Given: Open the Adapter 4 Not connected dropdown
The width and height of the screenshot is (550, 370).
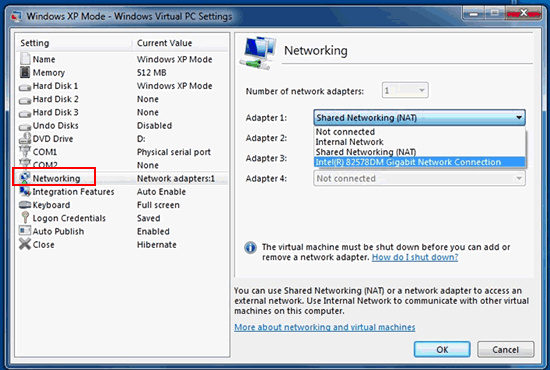Looking at the screenshot, I should pos(420,179).
